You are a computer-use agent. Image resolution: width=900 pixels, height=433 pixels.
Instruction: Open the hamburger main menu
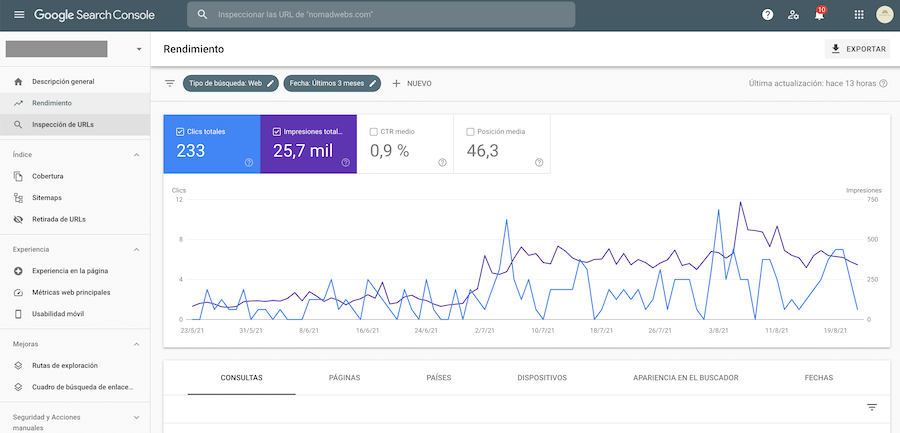click(x=19, y=15)
